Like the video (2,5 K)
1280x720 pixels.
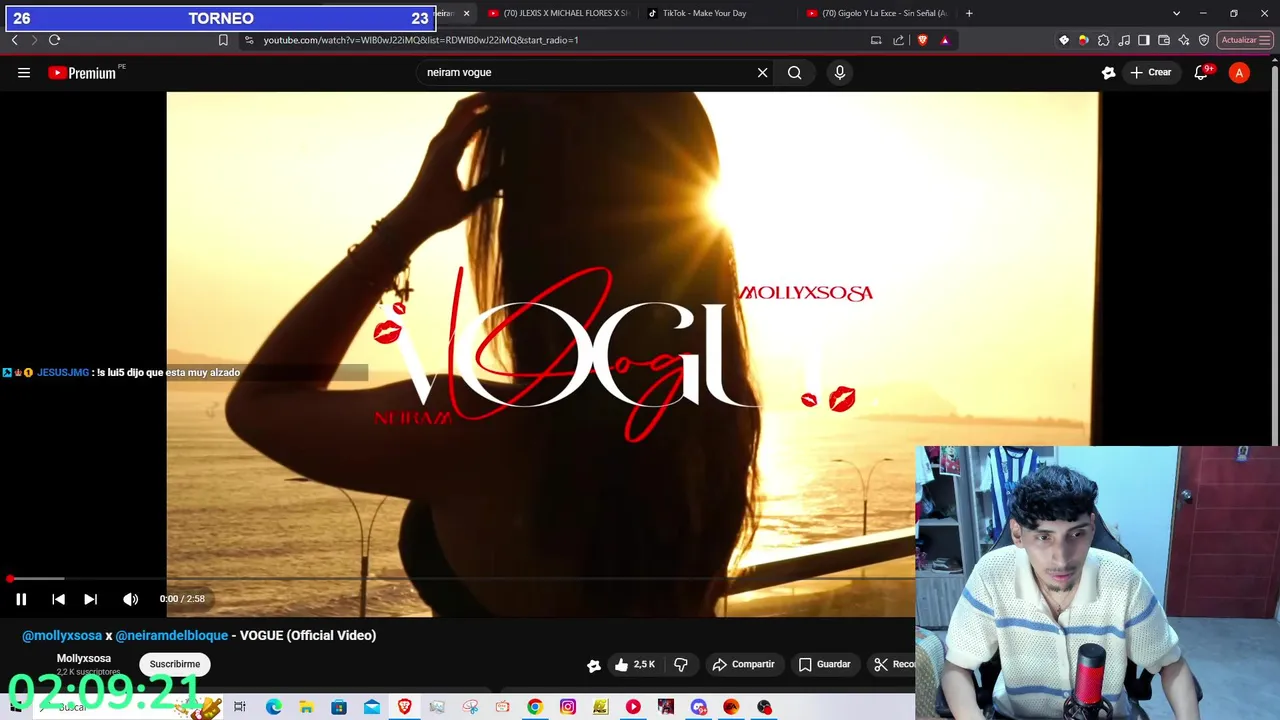(x=635, y=664)
